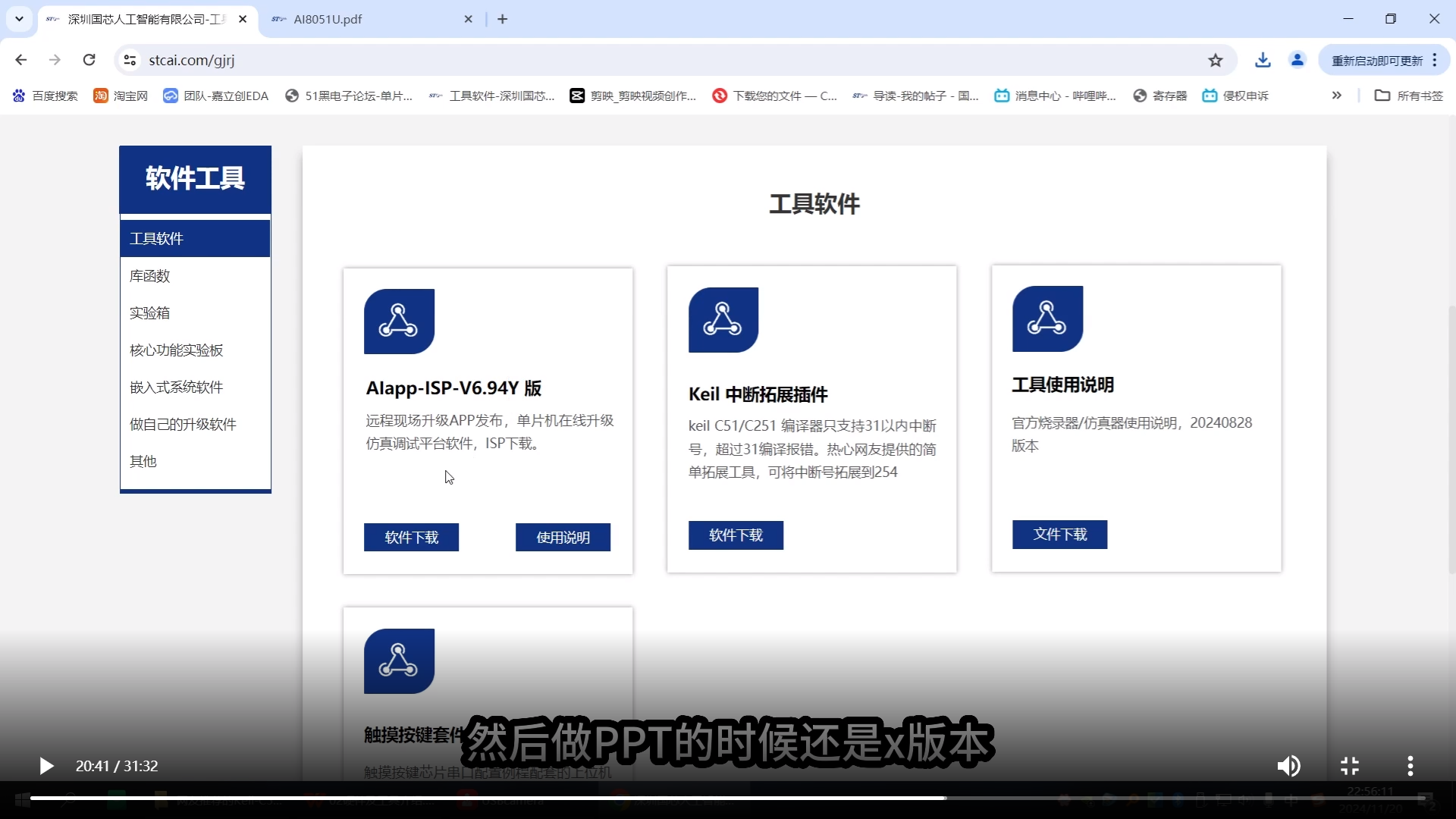Screen dimensions: 1456x819
Task: Click 软件下载 under AIapp-ISP
Action: pos(411,538)
